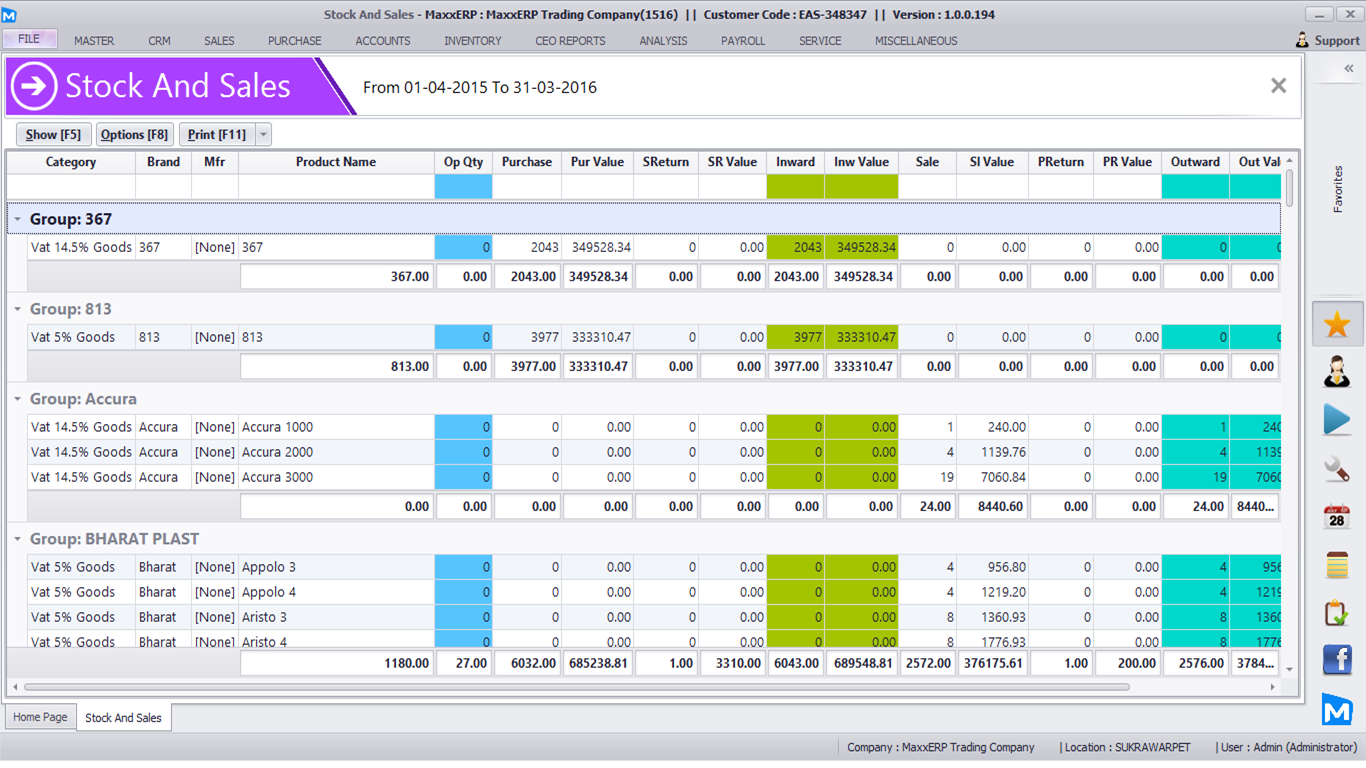Viewport: 1366px width, 768px height.
Task: Click the yellow notes icon
Action: pyautogui.click(x=1337, y=564)
